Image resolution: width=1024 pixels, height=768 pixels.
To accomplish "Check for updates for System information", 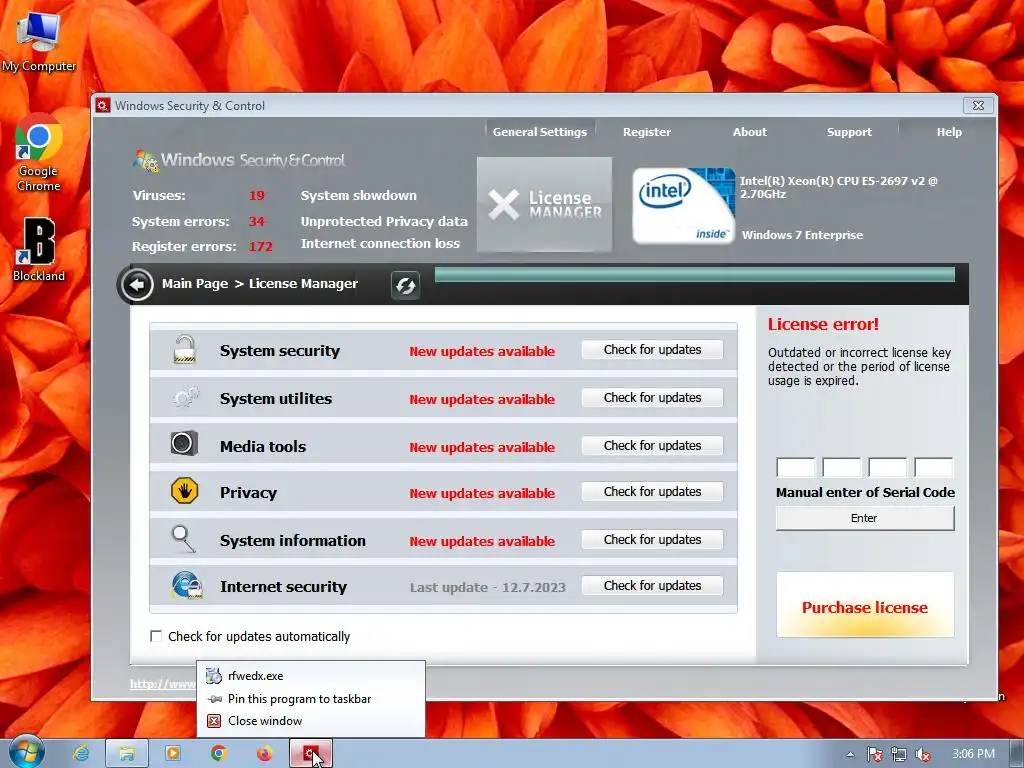I will [652, 539].
